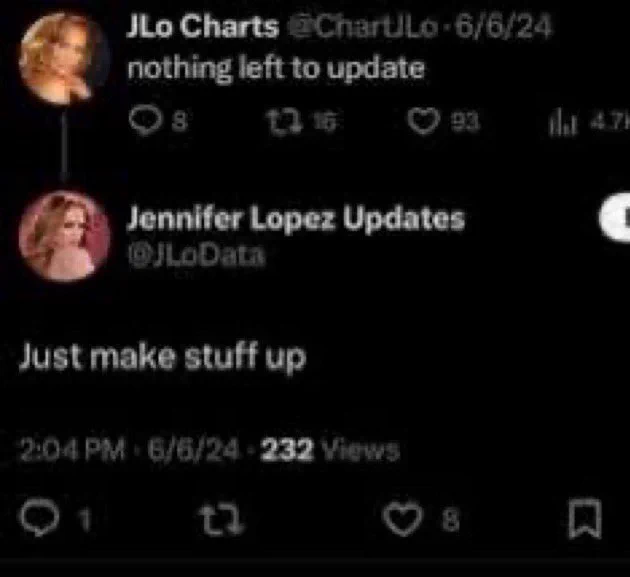Bookmark the Jennifer Lopez Updates tweet
630x577 pixels.
tap(585, 518)
